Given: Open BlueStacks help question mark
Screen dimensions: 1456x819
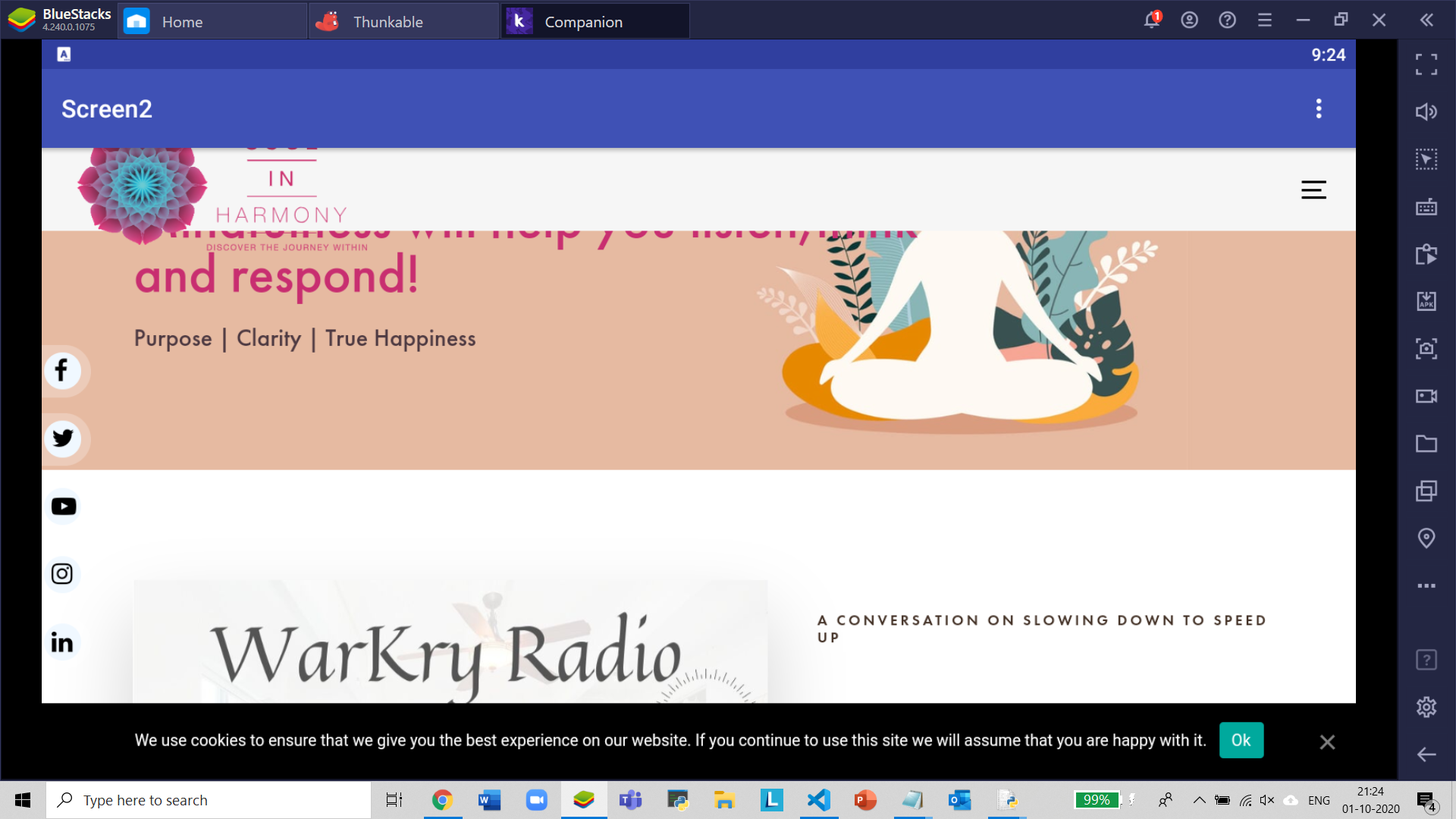Looking at the screenshot, I should [1227, 20].
